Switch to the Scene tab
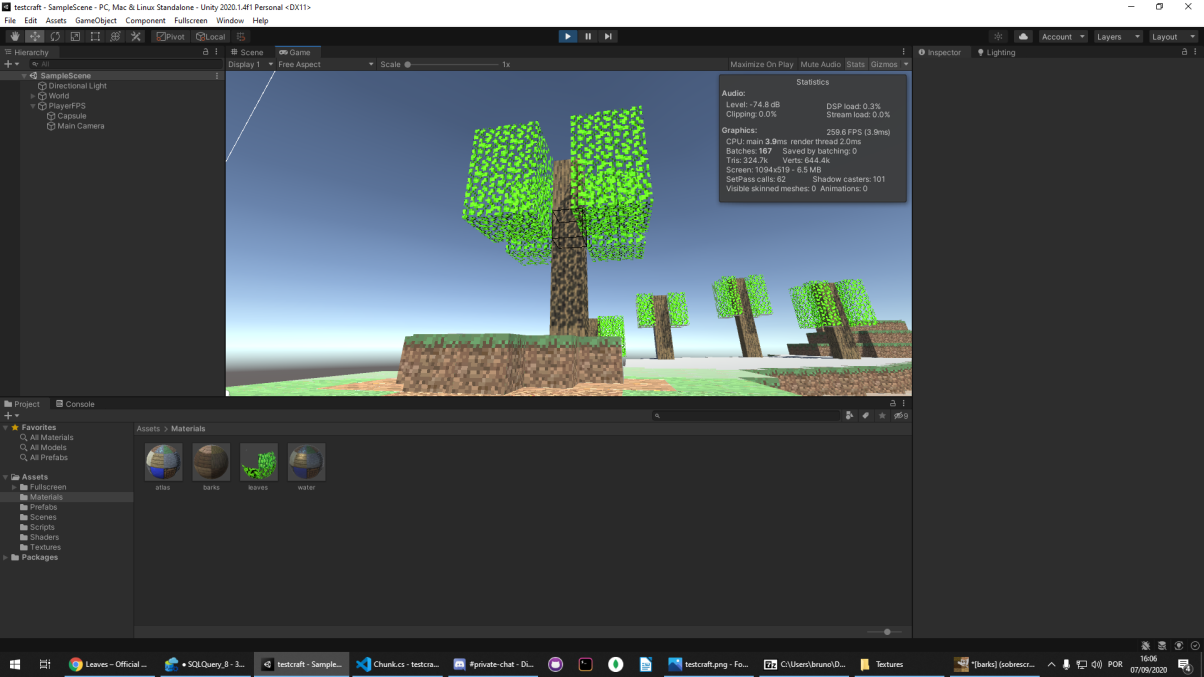This screenshot has height=677, width=1204. (x=247, y=52)
